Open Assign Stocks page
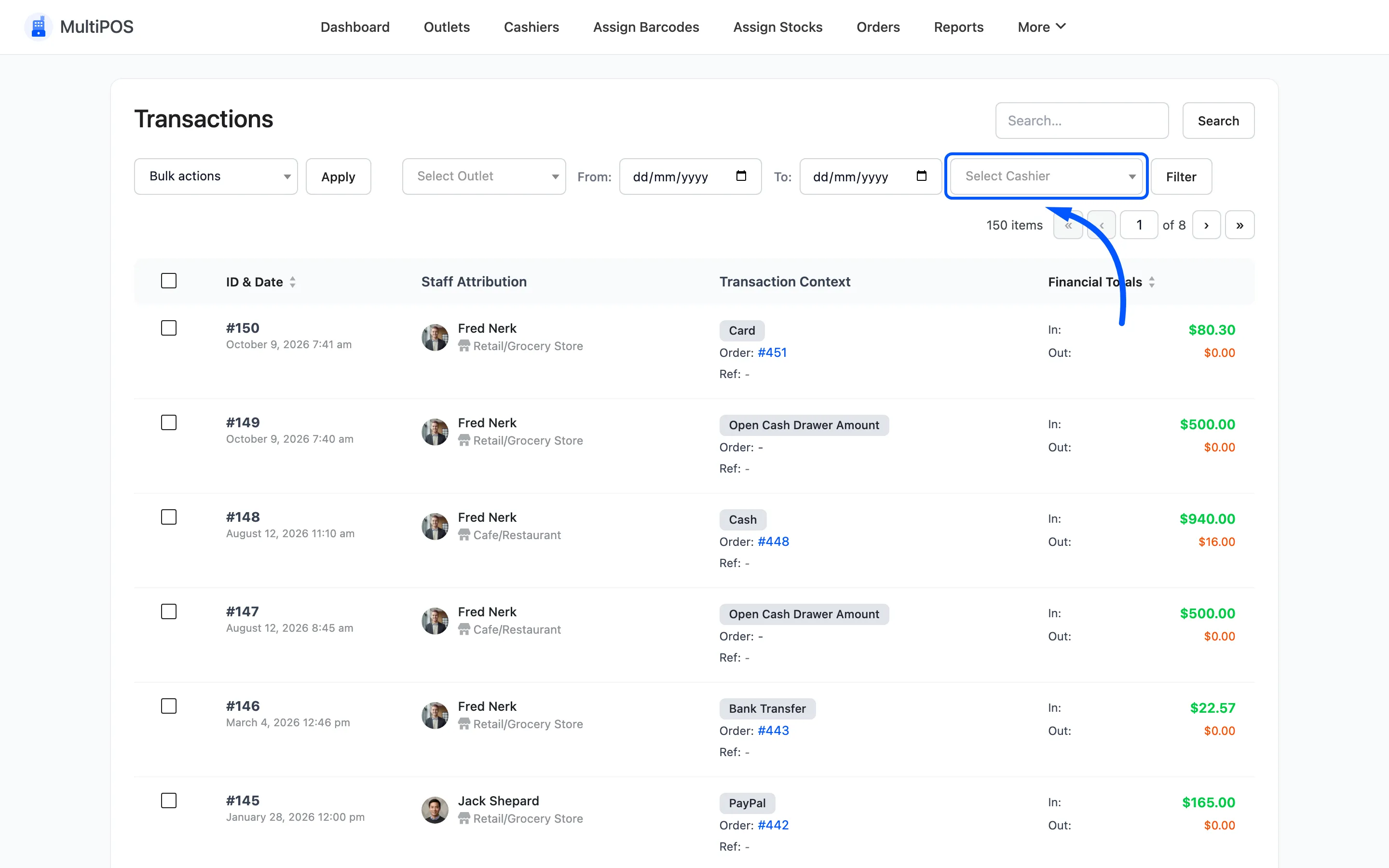Viewport: 1389px width, 868px height. point(778,27)
